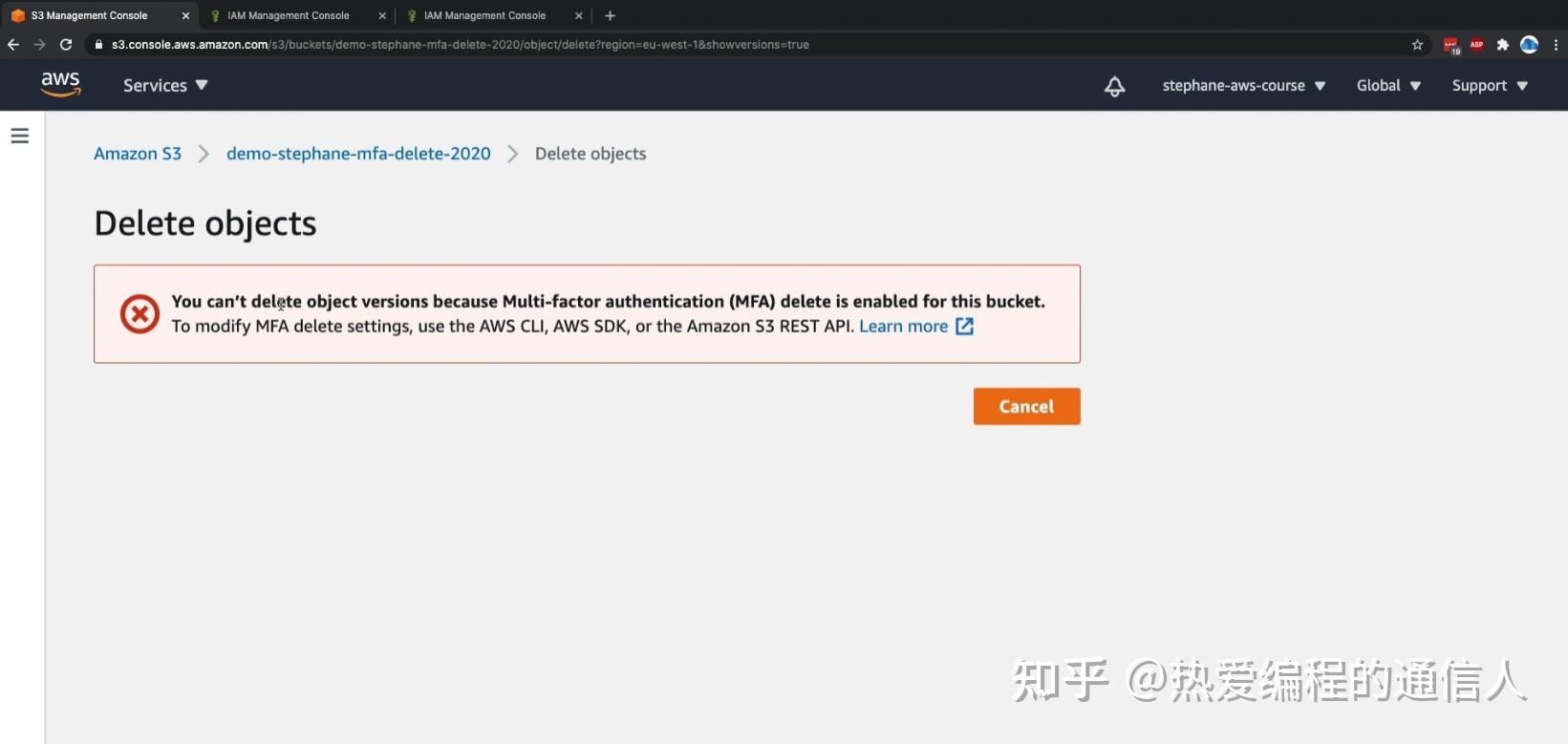Open the Chrome extensions puzzle icon

[1502, 44]
